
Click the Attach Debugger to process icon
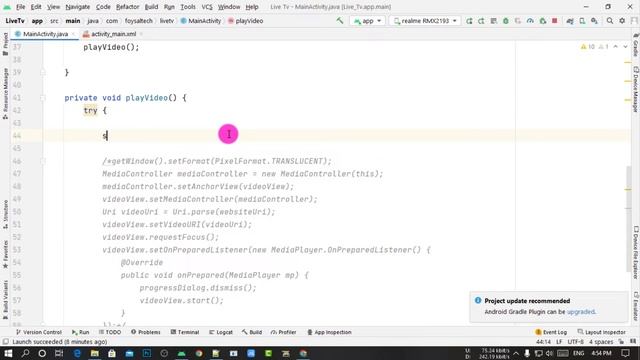click(x=542, y=21)
